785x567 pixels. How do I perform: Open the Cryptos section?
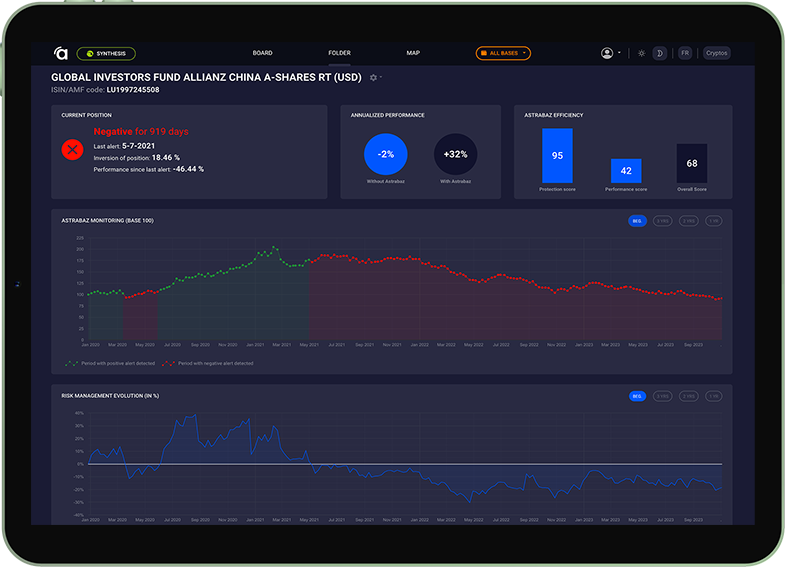point(716,53)
